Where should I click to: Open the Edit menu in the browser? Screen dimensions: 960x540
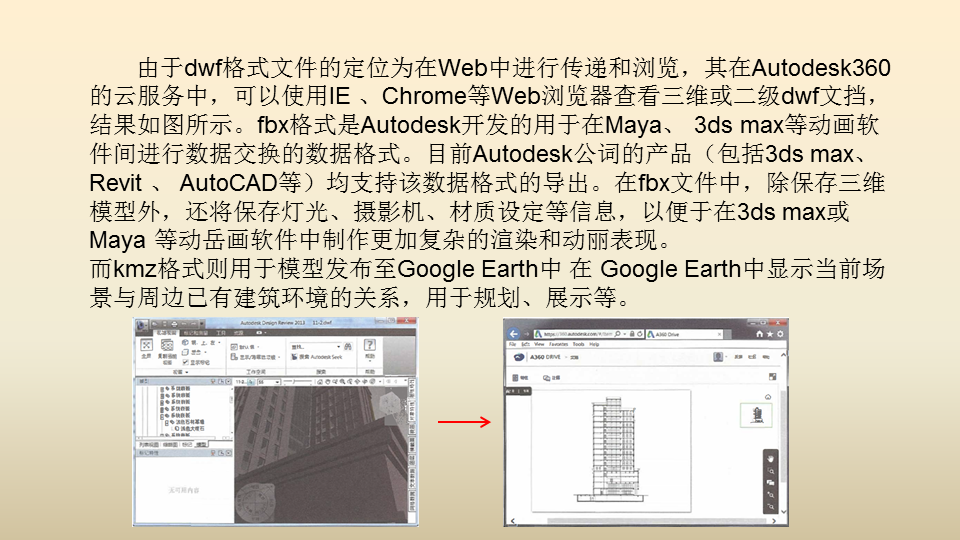525,344
